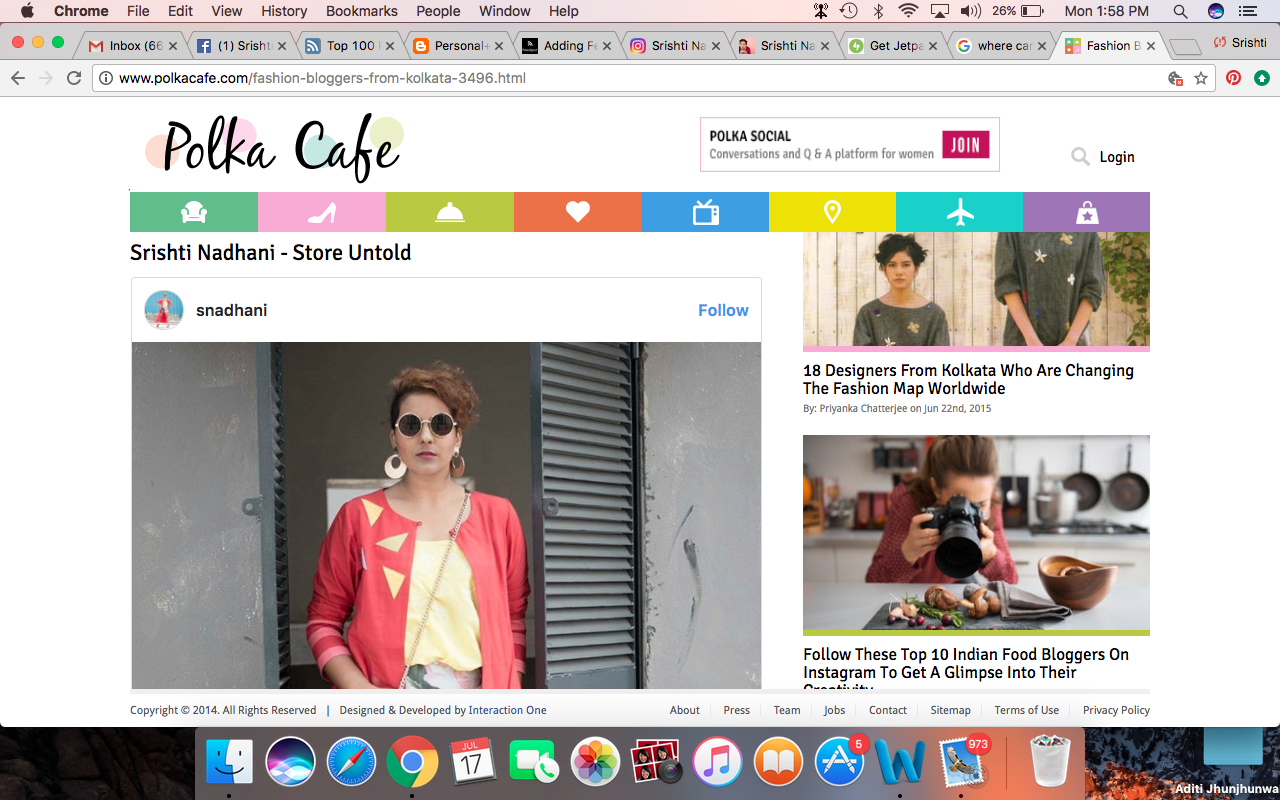1280x800 pixels.
Task: Select the food cloche category icon
Action: [x=449, y=212]
